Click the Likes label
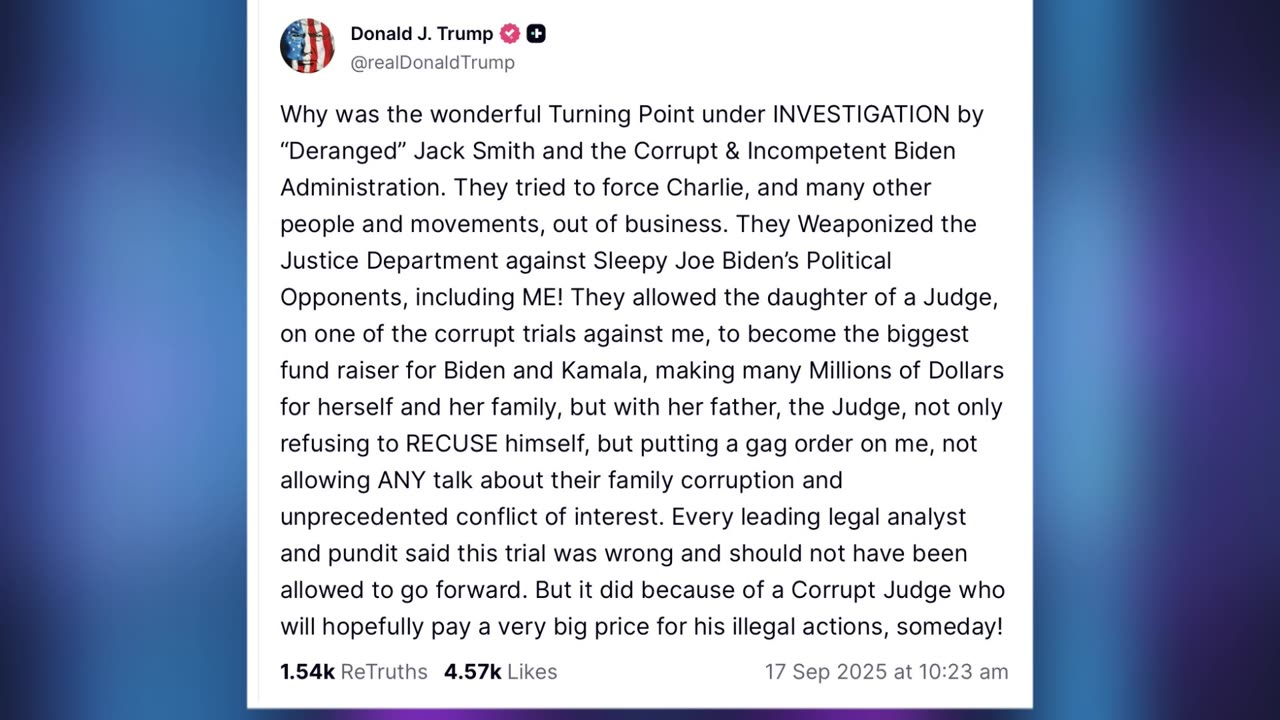1280x720 pixels. point(532,672)
